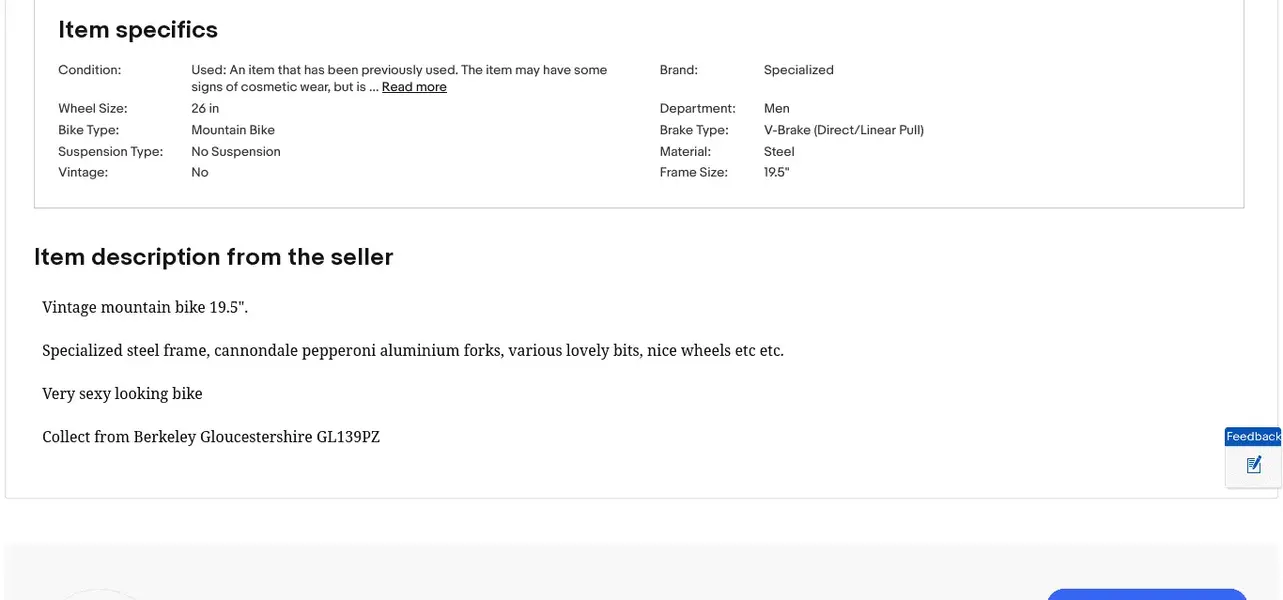
Task: Click the Item specifics heading
Action: 138,30
